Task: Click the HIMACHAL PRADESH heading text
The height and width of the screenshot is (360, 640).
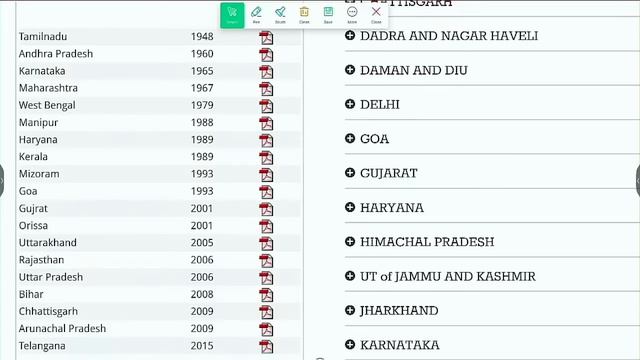Action: pos(427,242)
